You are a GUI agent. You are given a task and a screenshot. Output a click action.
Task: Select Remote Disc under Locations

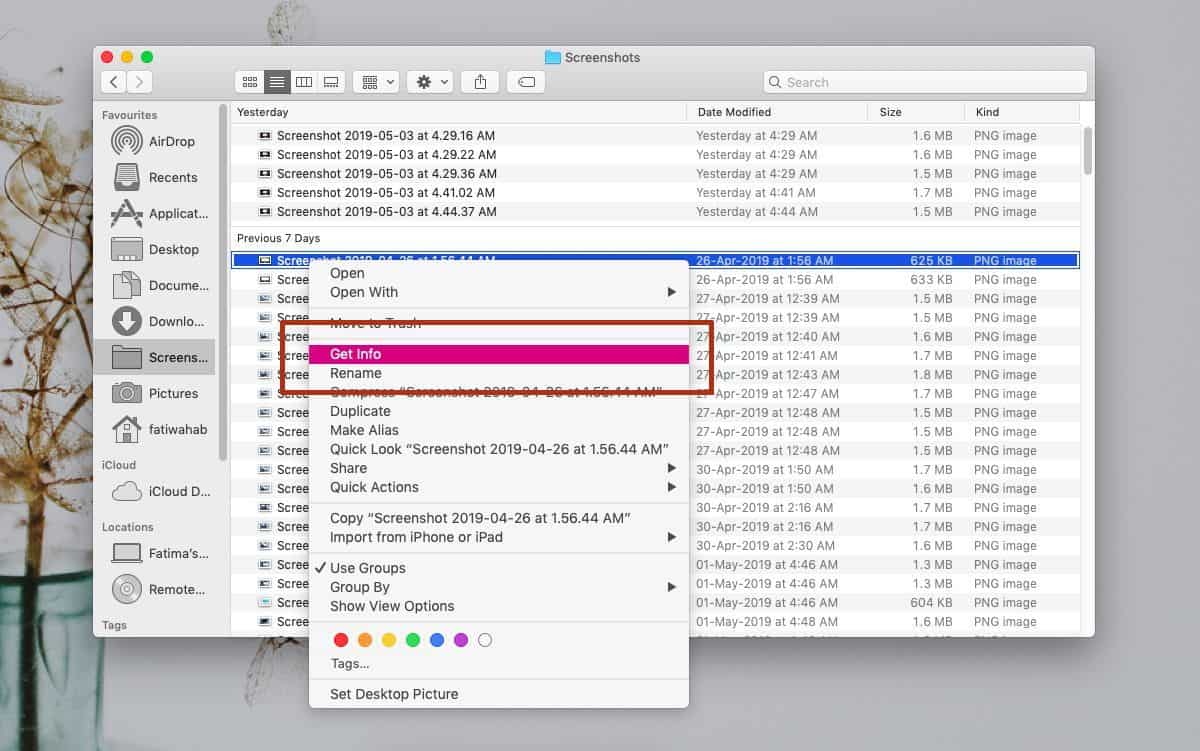155,589
